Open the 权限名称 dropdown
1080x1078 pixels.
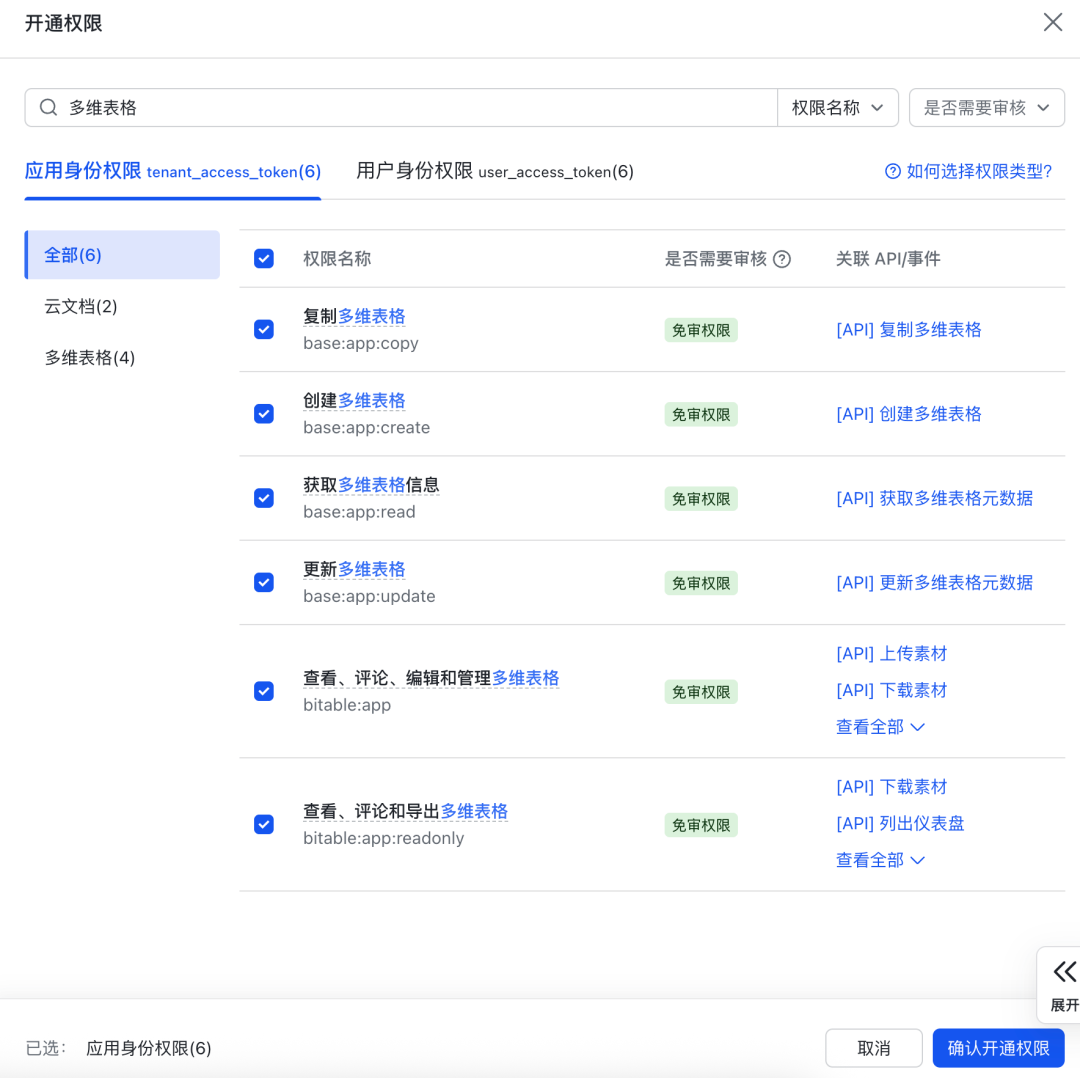coord(838,107)
